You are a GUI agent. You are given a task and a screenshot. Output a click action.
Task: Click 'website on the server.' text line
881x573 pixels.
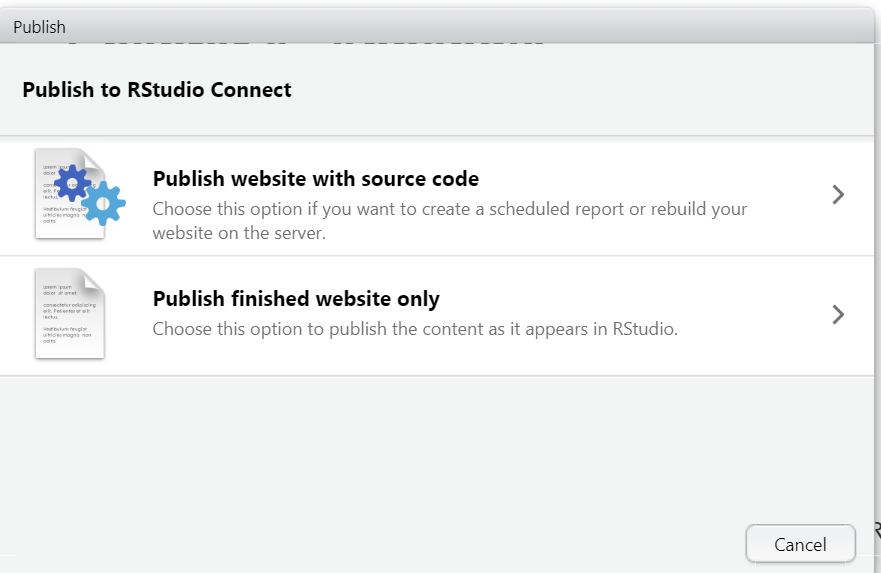click(239, 233)
